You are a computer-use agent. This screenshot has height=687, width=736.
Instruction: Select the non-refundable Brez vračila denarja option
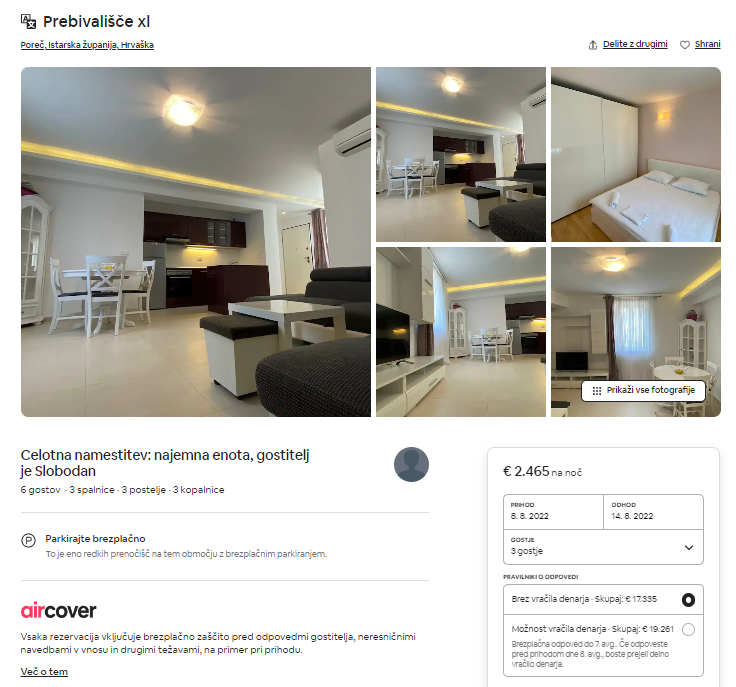click(x=603, y=599)
